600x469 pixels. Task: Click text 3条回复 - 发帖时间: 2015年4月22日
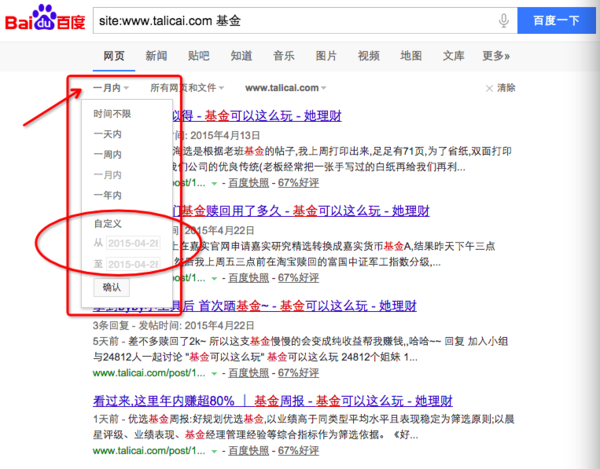coord(173,326)
